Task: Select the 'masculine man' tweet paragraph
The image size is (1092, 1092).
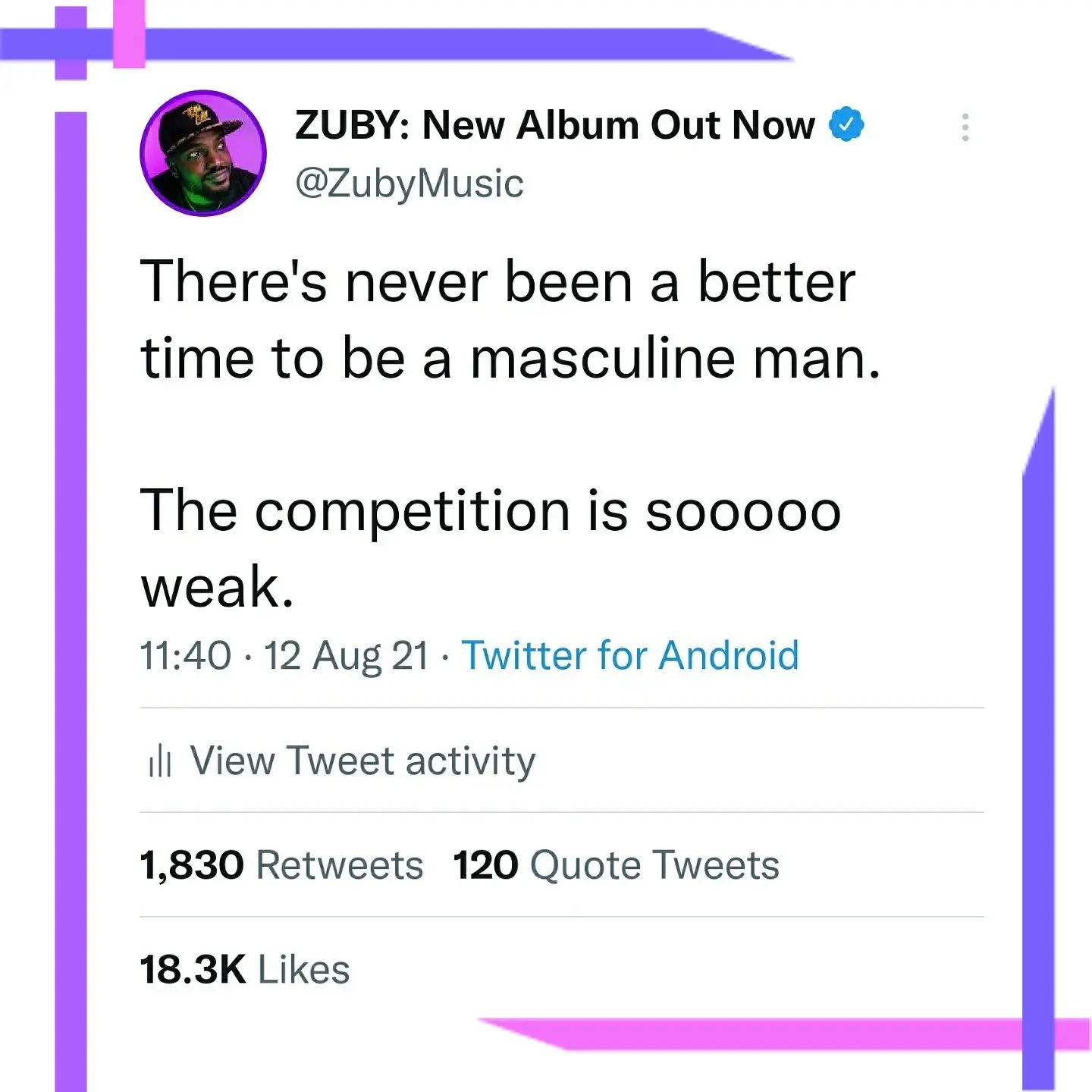Action: pos(510,318)
